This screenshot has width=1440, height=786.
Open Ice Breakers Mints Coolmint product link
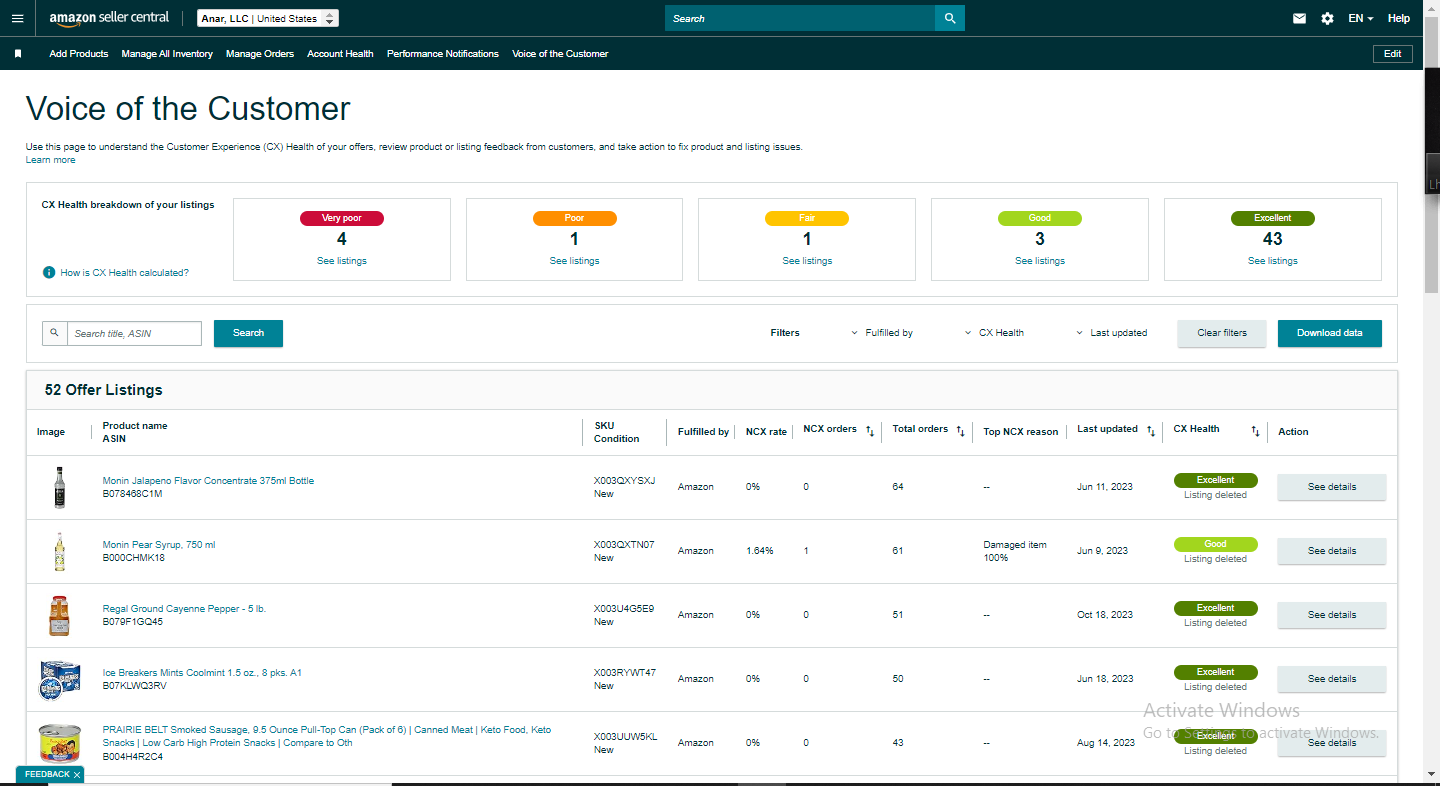click(x=202, y=673)
